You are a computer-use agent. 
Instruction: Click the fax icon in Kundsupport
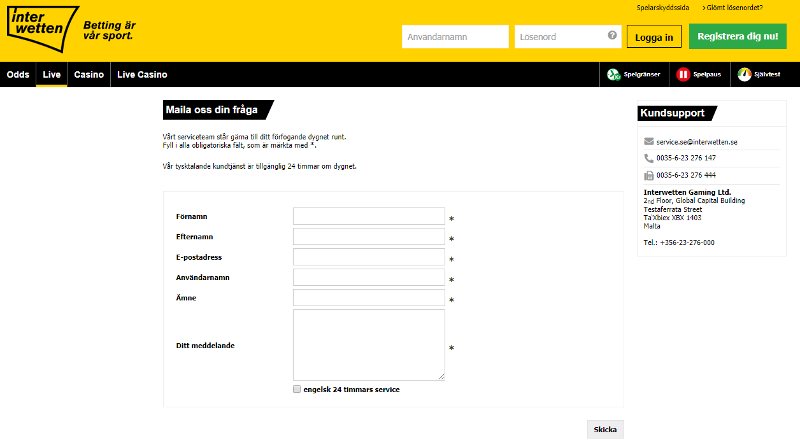[x=648, y=176]
